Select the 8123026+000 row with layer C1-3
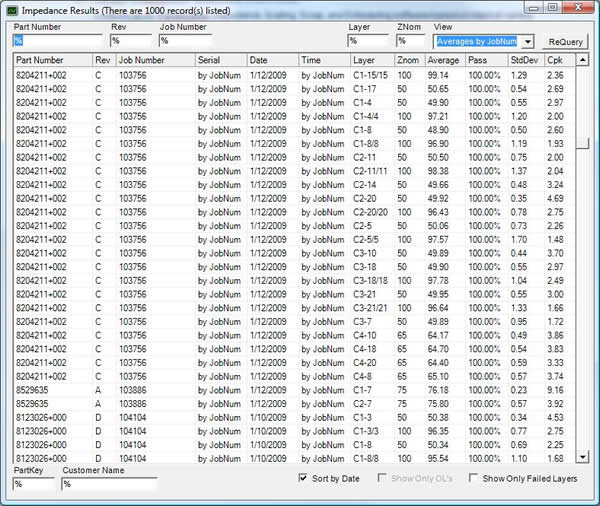600x506 pixels. pos(294,418)
